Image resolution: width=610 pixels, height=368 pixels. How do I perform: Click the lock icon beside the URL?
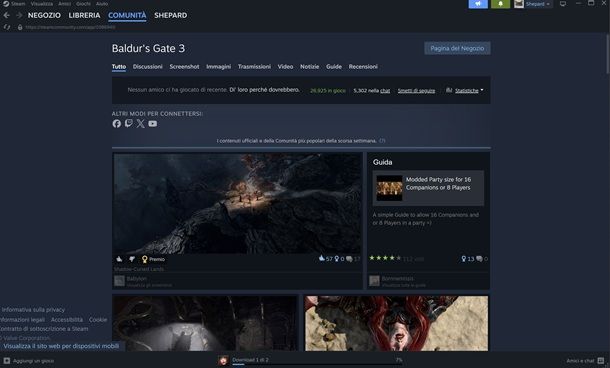[20, 27]
